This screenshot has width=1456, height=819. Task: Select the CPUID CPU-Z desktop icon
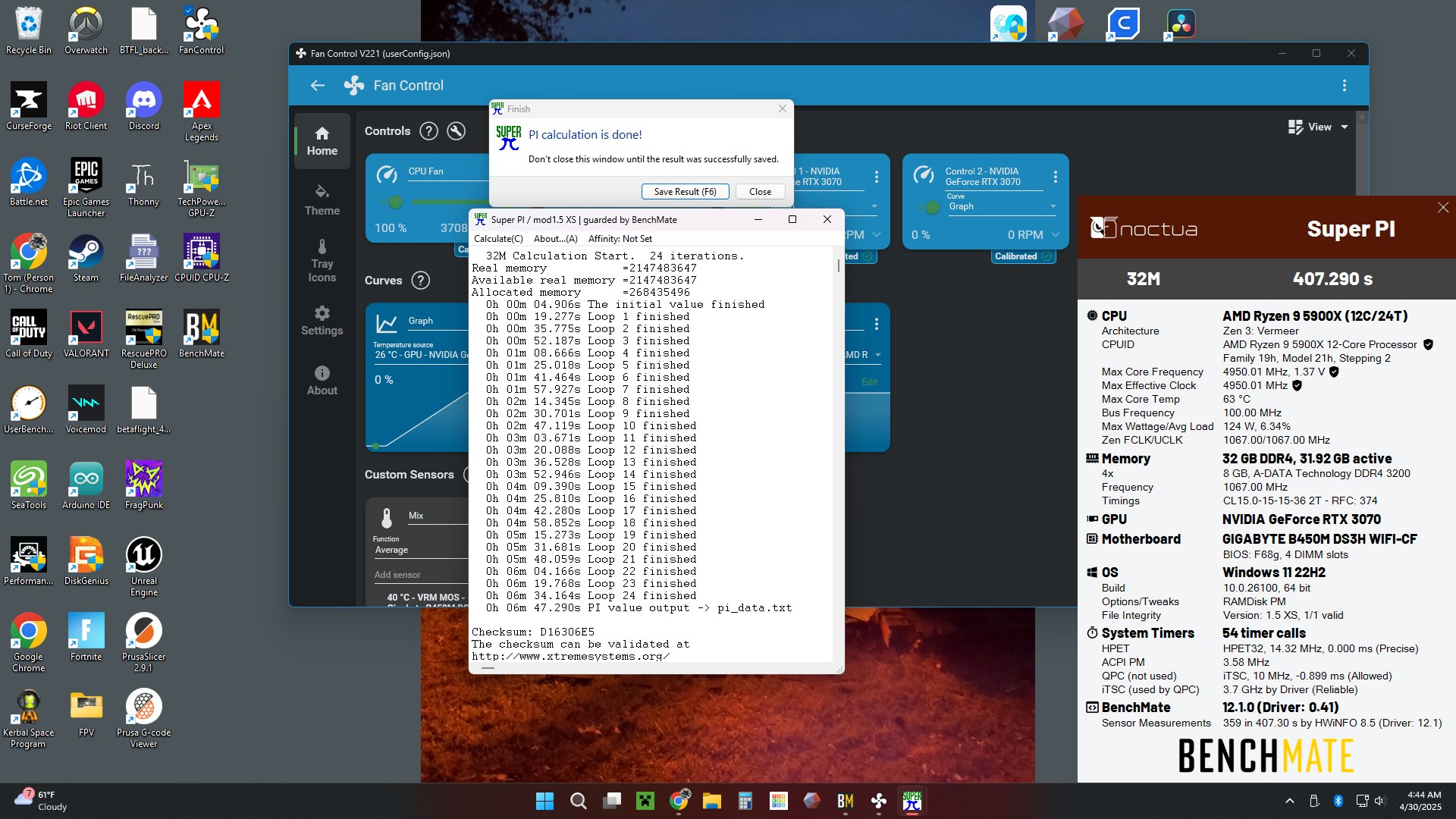201,259
